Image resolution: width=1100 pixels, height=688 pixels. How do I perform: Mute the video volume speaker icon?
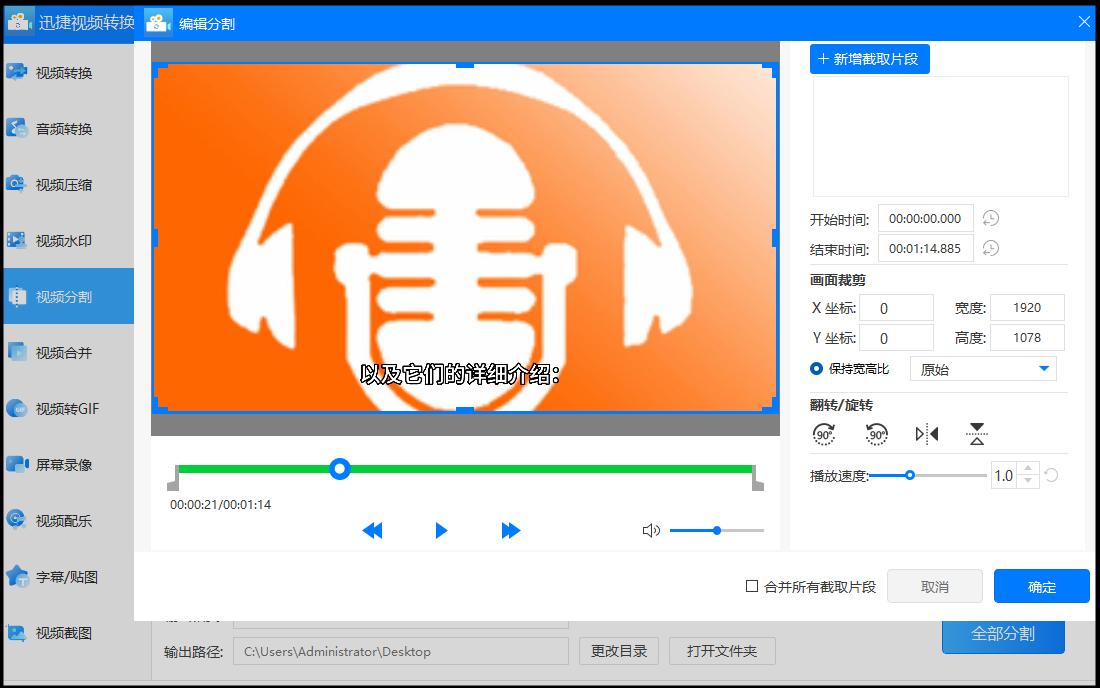[x=651, y=530]
